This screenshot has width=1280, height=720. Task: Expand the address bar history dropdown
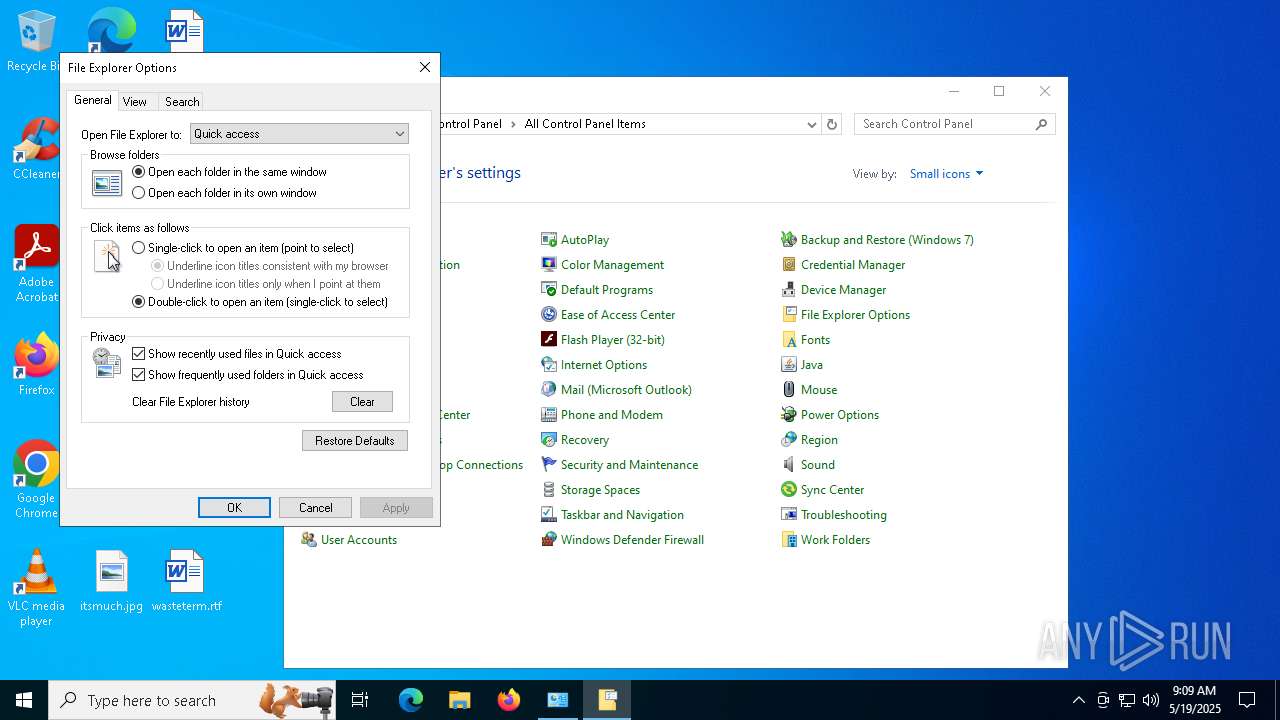(x=811, y=124)
